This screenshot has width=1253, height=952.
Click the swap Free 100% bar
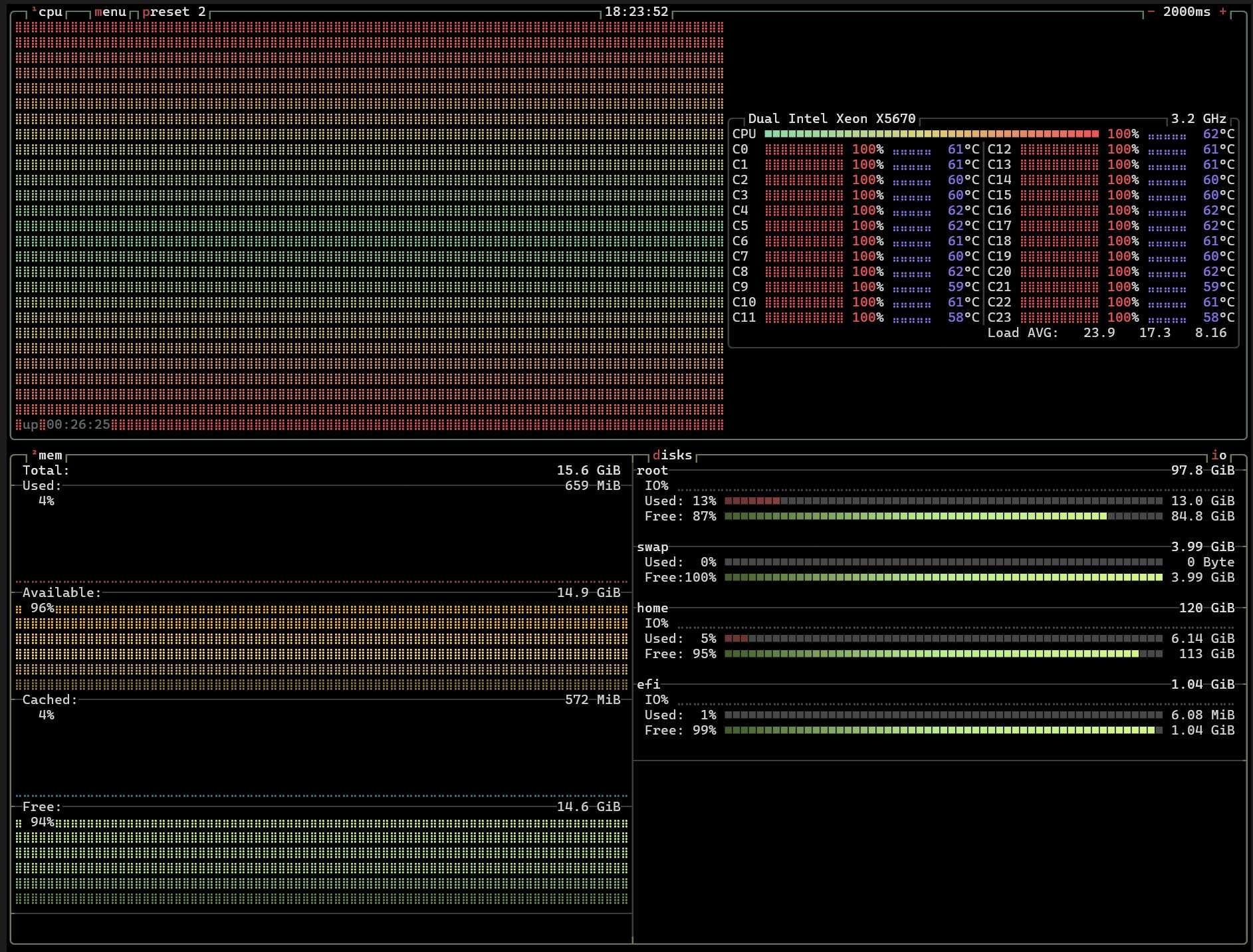point(943,577)
